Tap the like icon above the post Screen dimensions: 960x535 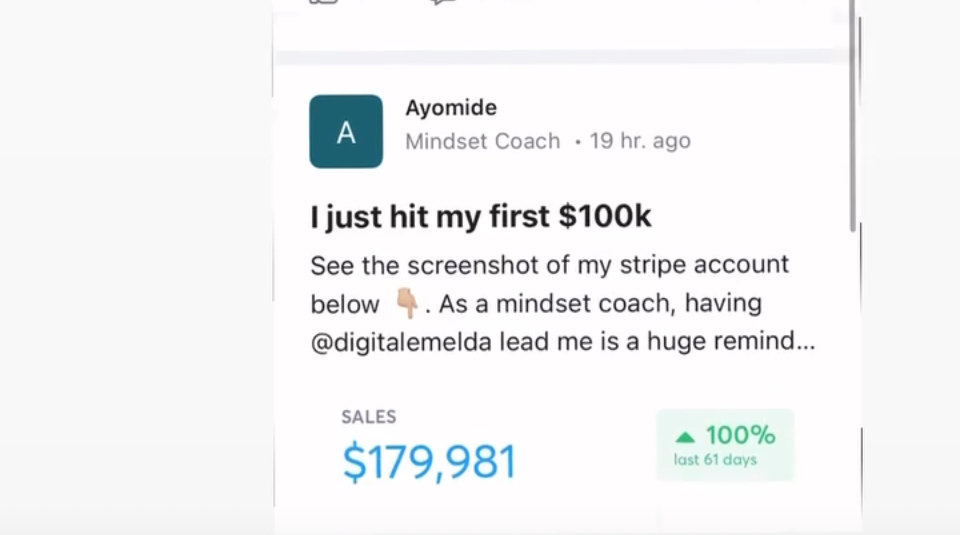pyautogui.click(x=324, y=2)
